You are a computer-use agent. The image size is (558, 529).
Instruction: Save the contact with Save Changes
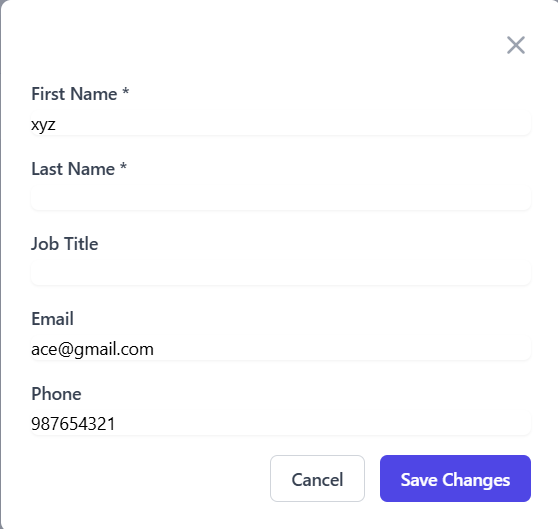click(455, 478)
